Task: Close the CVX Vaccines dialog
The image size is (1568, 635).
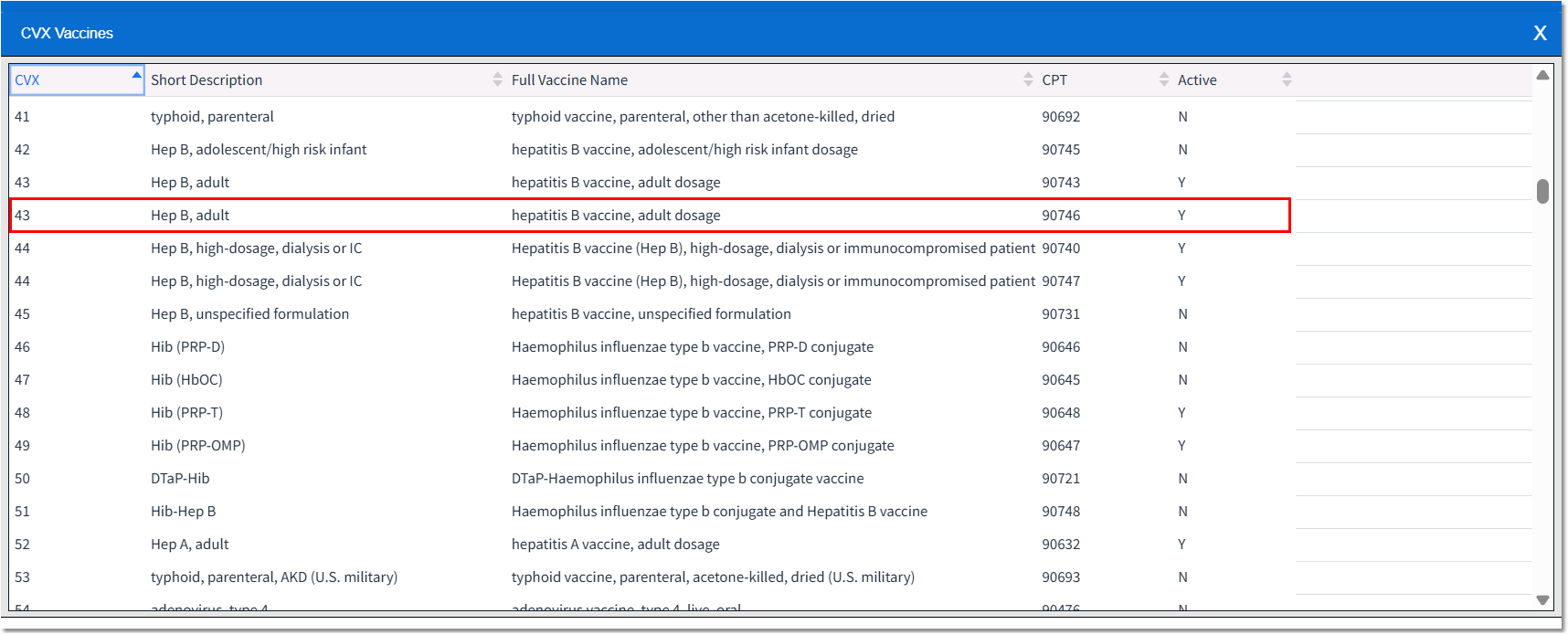Action: pos(1540,33)
